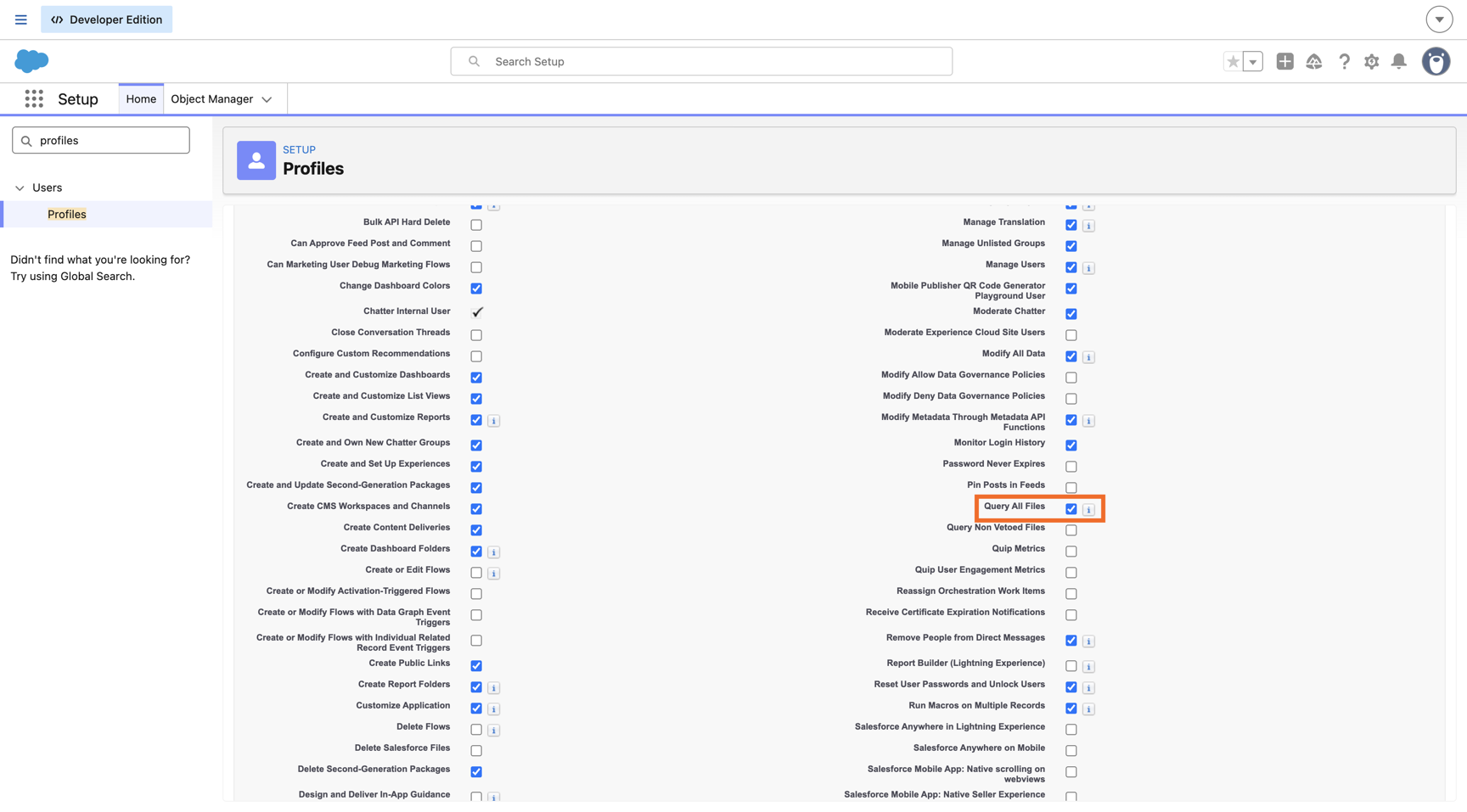Select Profiles in the setup tree
Image resolution: width=1467 pixels, height=812 pixels.
coord(67,214)
